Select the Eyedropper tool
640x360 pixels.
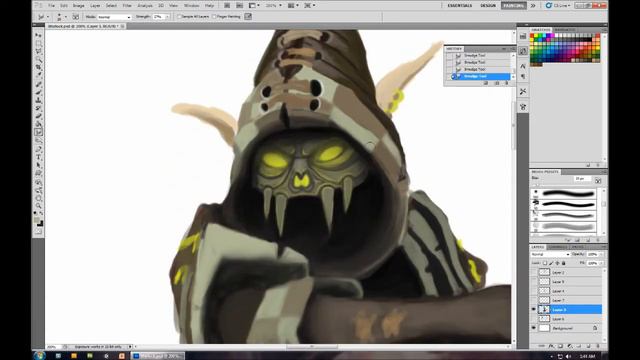point(38,76)
